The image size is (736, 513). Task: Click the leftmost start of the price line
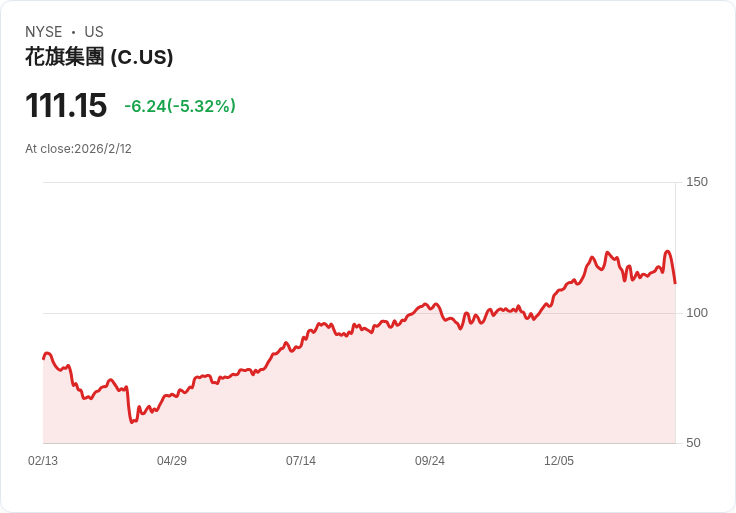point(43,358)
